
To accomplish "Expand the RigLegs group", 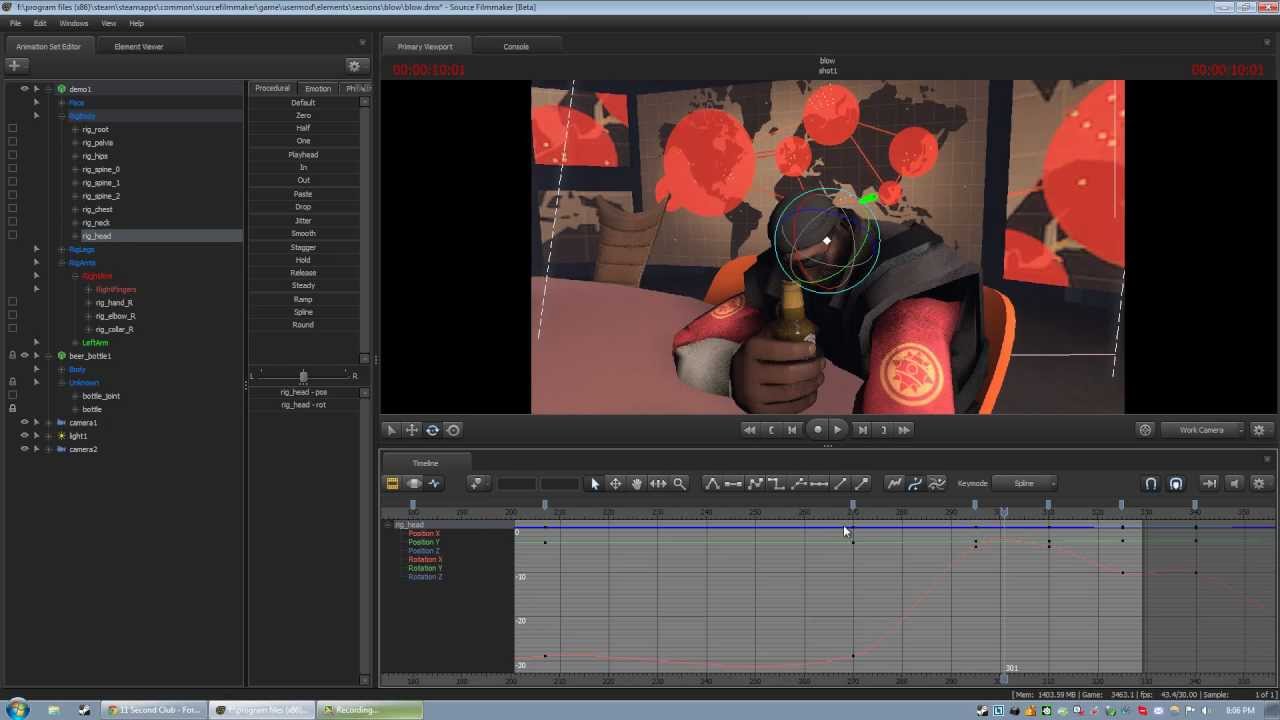I will click(62, 249).
